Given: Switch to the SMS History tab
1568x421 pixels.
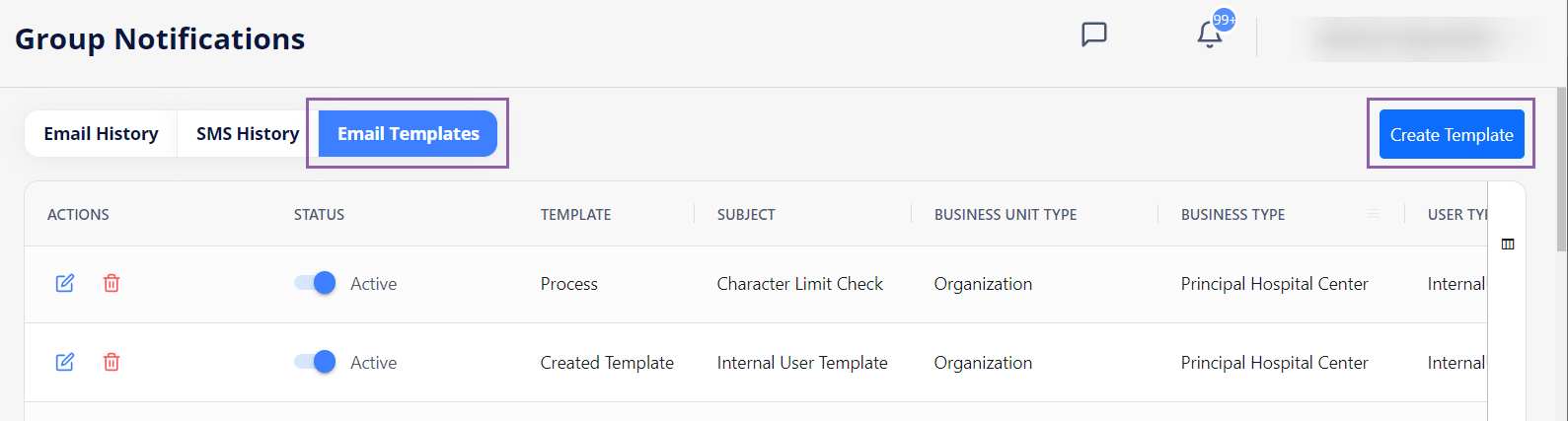Looking at the screenshot, I should [x=248, y=133].
